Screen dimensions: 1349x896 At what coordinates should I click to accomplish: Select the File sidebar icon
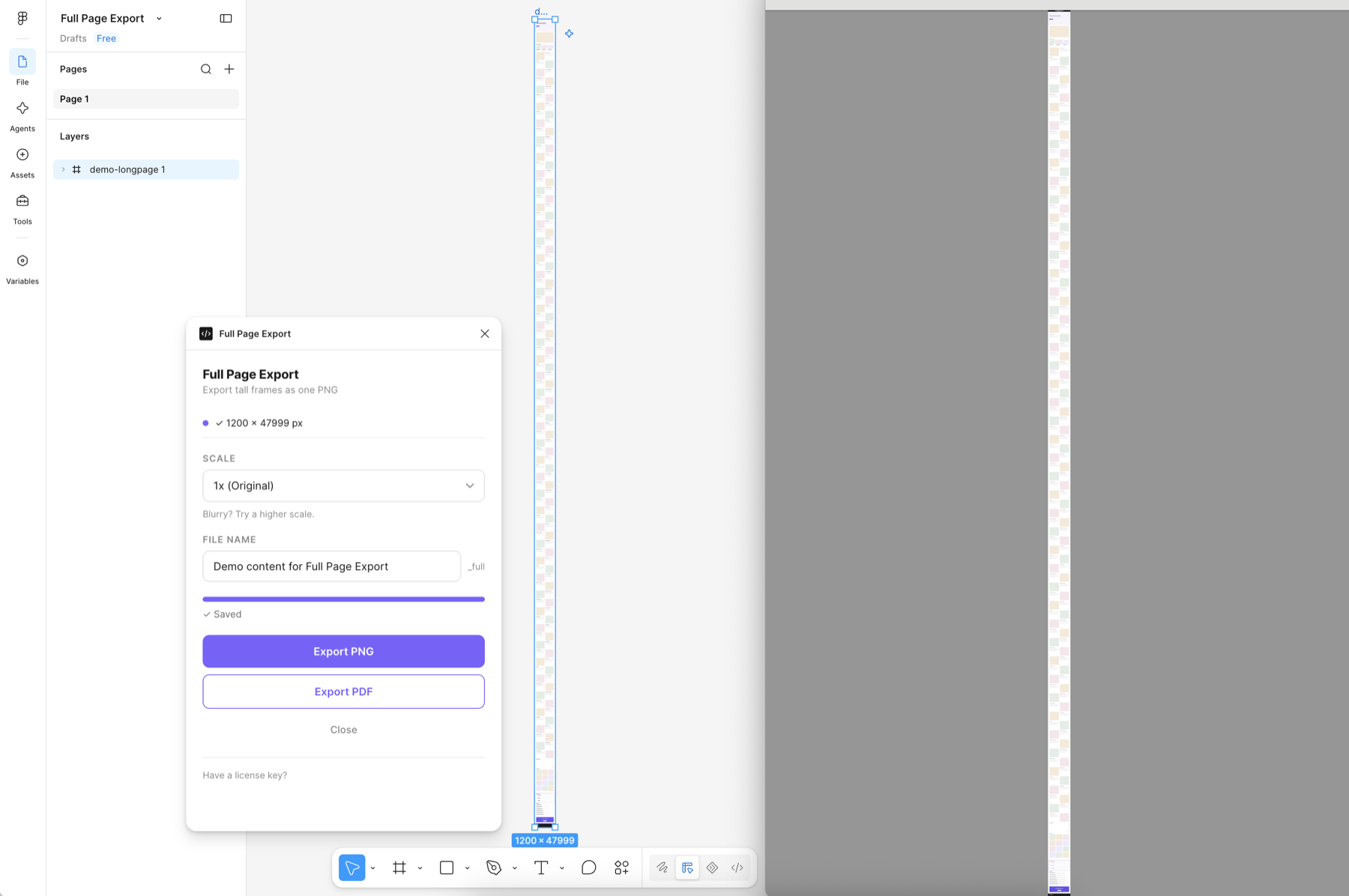[22, 69]
